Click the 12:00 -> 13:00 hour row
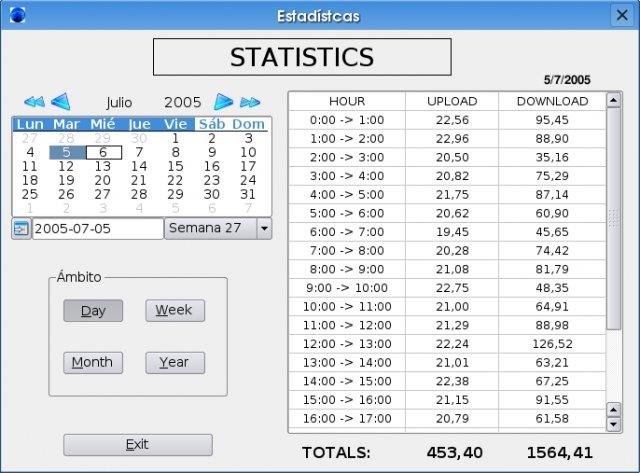Image resolution: width=640 pixels, height=473 pixels. point(447,344)
